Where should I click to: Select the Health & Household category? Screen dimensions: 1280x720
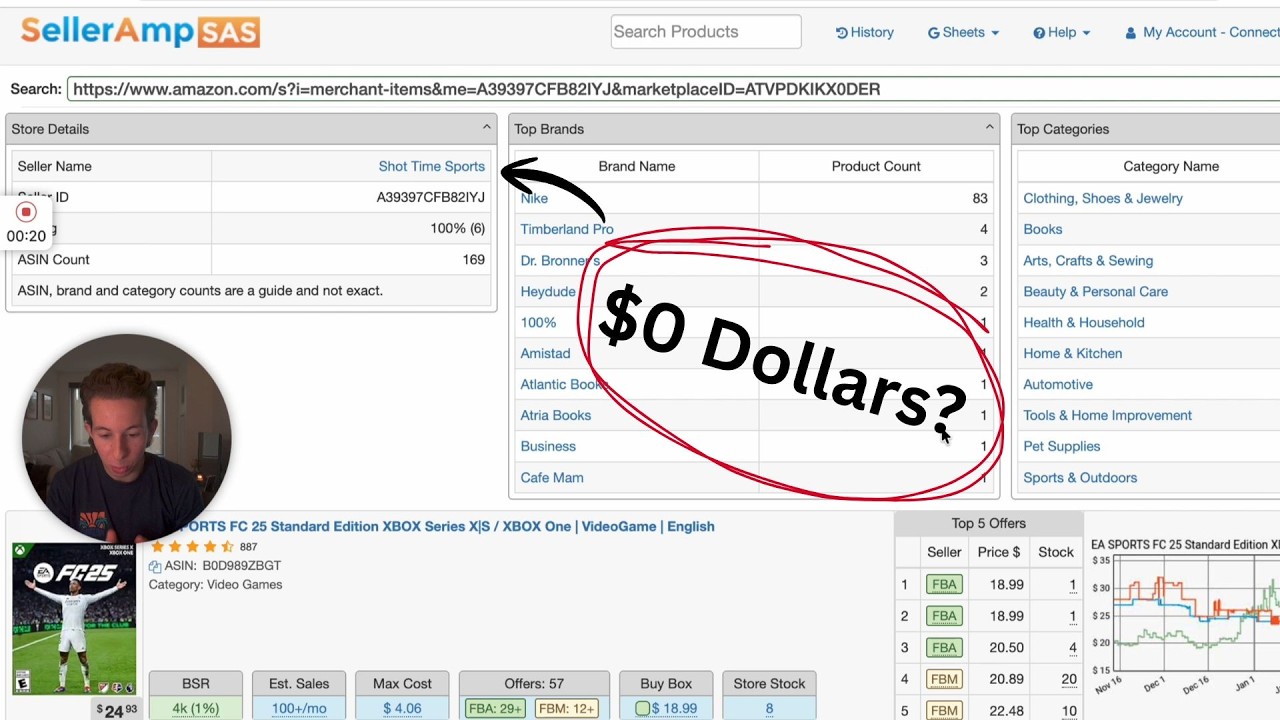pos(1084,322)
